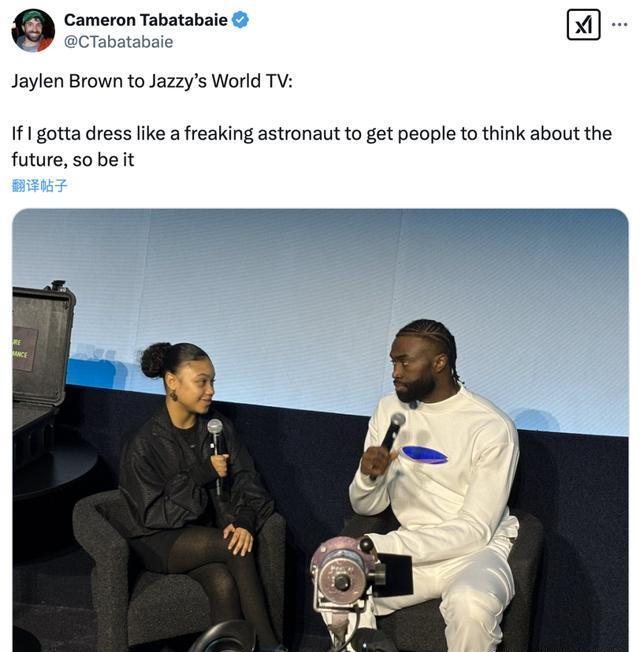
Task: Open the attached interview photo
Action: click(x=320, y=430)
